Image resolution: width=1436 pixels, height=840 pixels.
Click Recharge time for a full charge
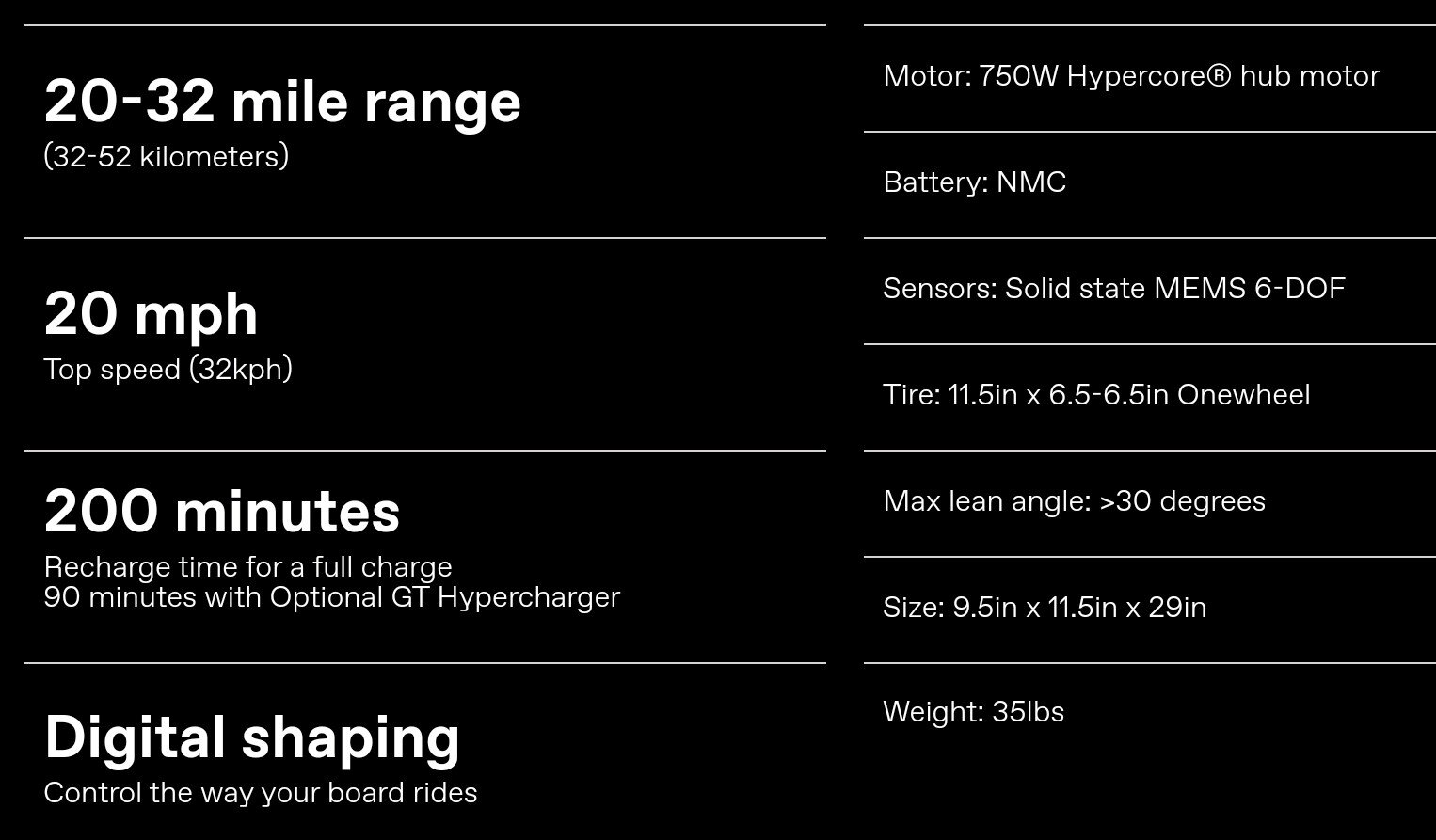(x=248, y=567)
